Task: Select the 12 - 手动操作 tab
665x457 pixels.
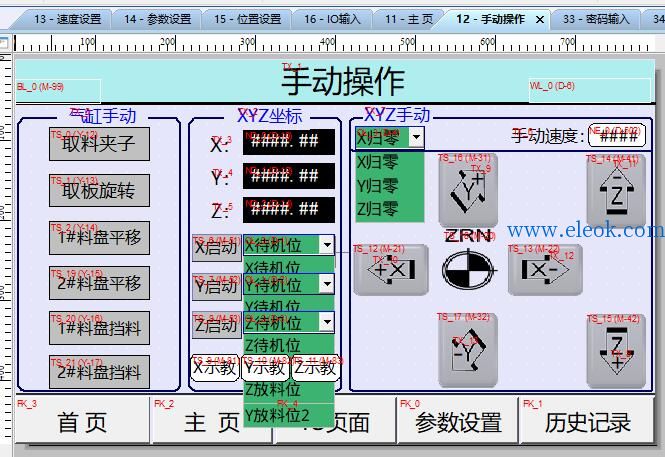Action: 490,19
